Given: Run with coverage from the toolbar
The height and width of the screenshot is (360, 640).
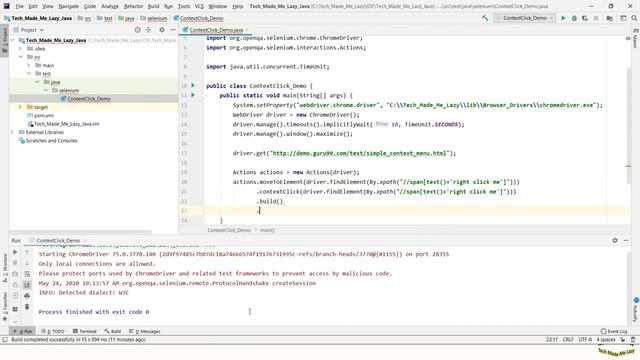Looking at the screenshot, I should [x=585, y=18].
